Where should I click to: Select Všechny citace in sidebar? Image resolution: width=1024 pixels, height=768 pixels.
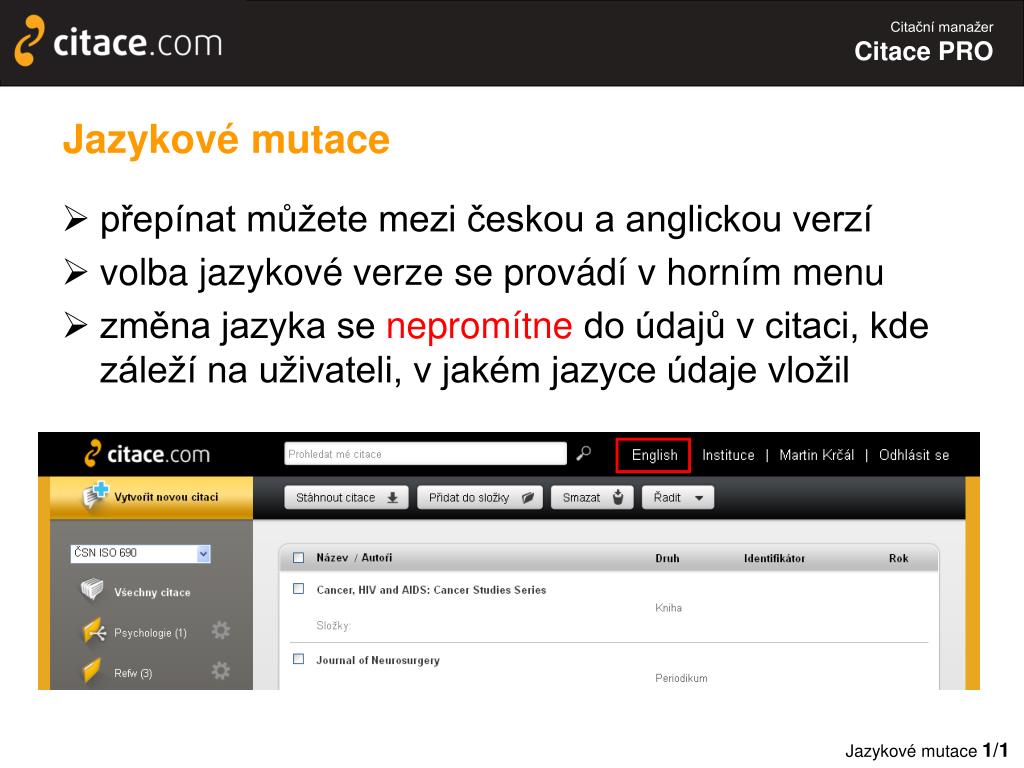click(x=152, y=592)
